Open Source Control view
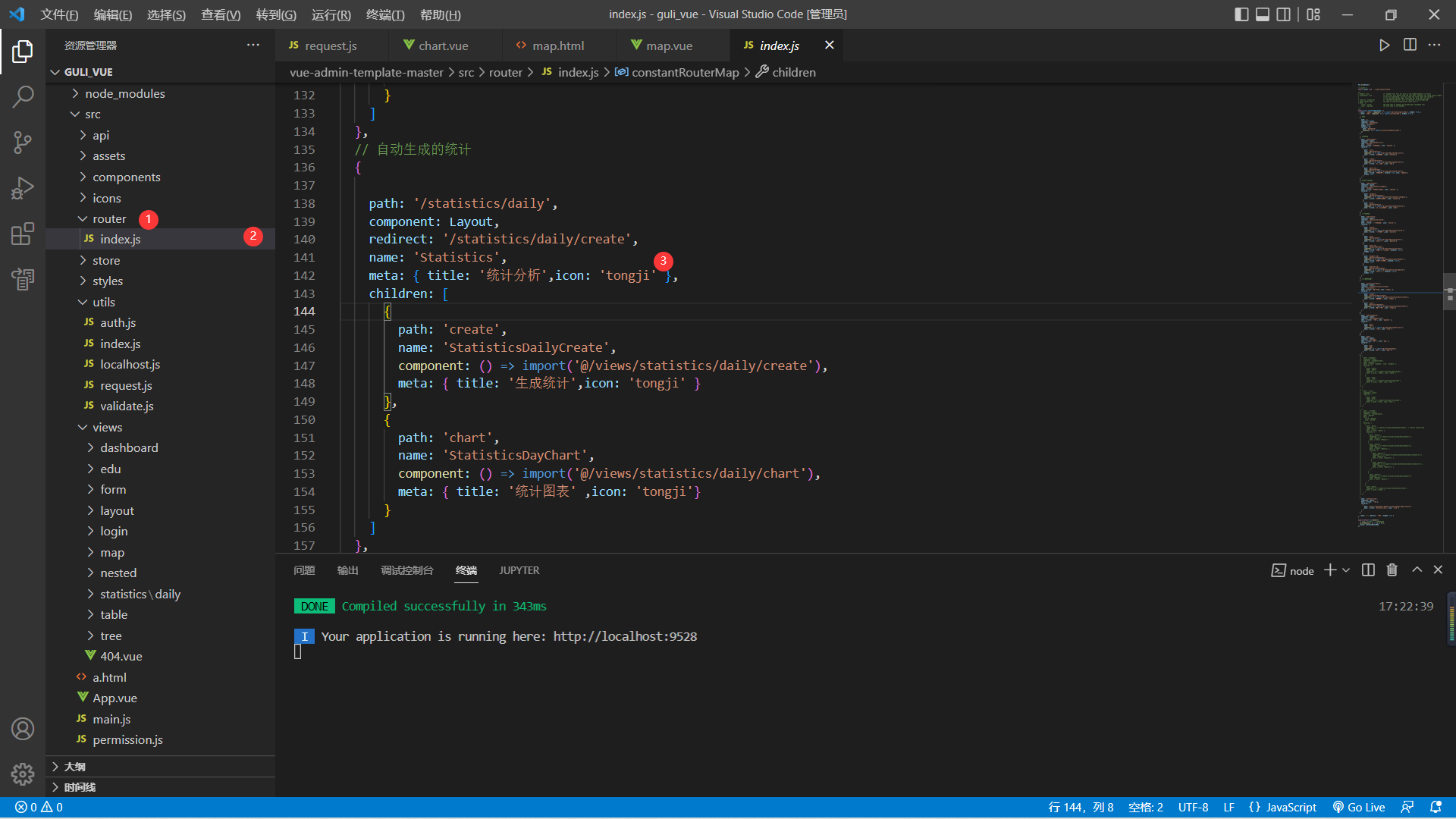 23,142
